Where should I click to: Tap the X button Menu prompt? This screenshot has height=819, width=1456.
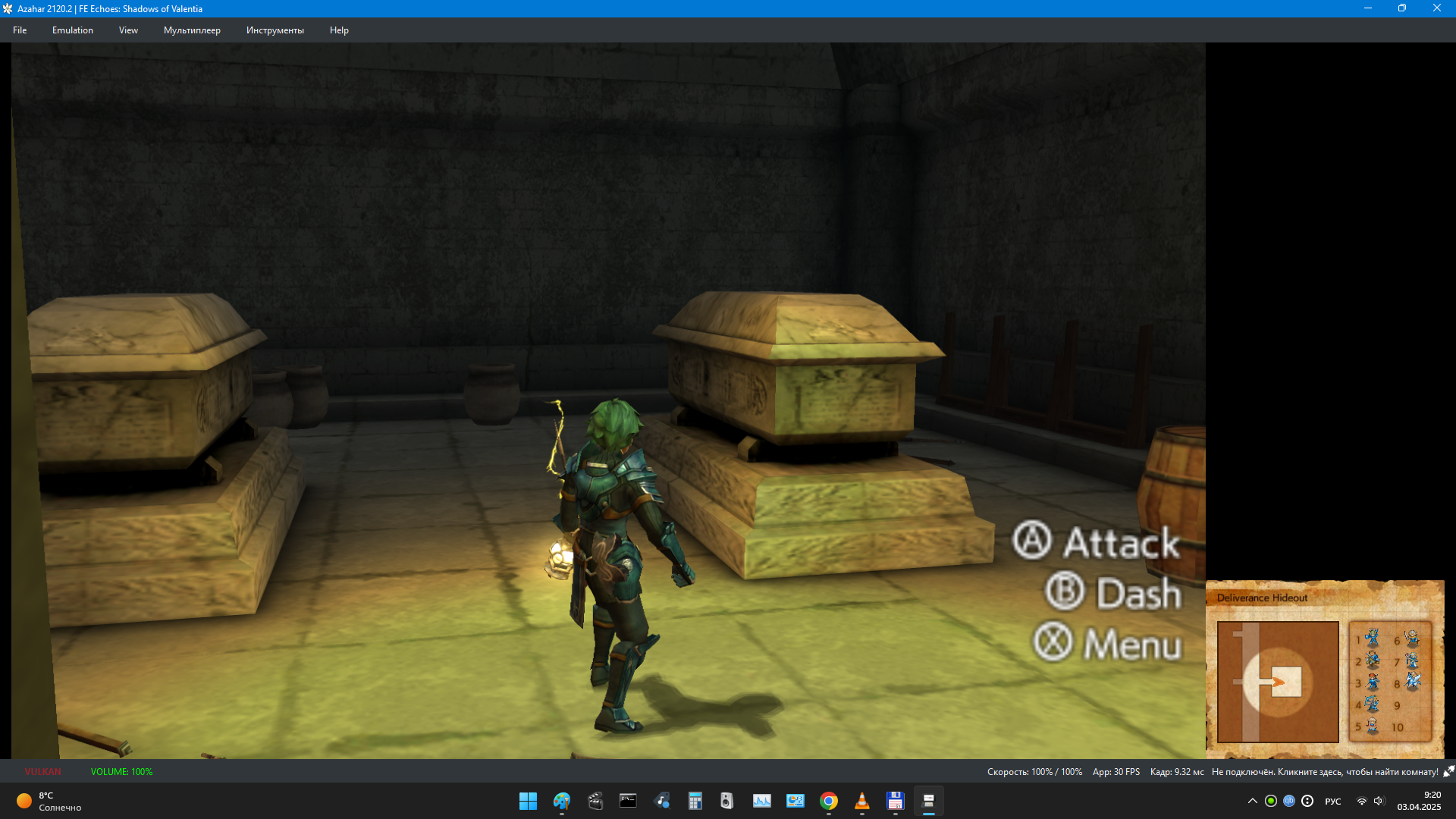pos(1107,643)
